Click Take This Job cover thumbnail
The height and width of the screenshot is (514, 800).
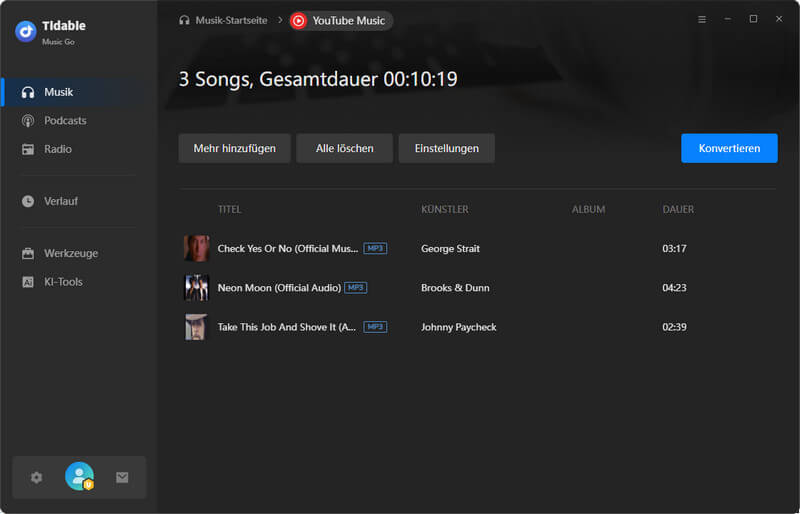pyautogui.click(x=196, y=327)
